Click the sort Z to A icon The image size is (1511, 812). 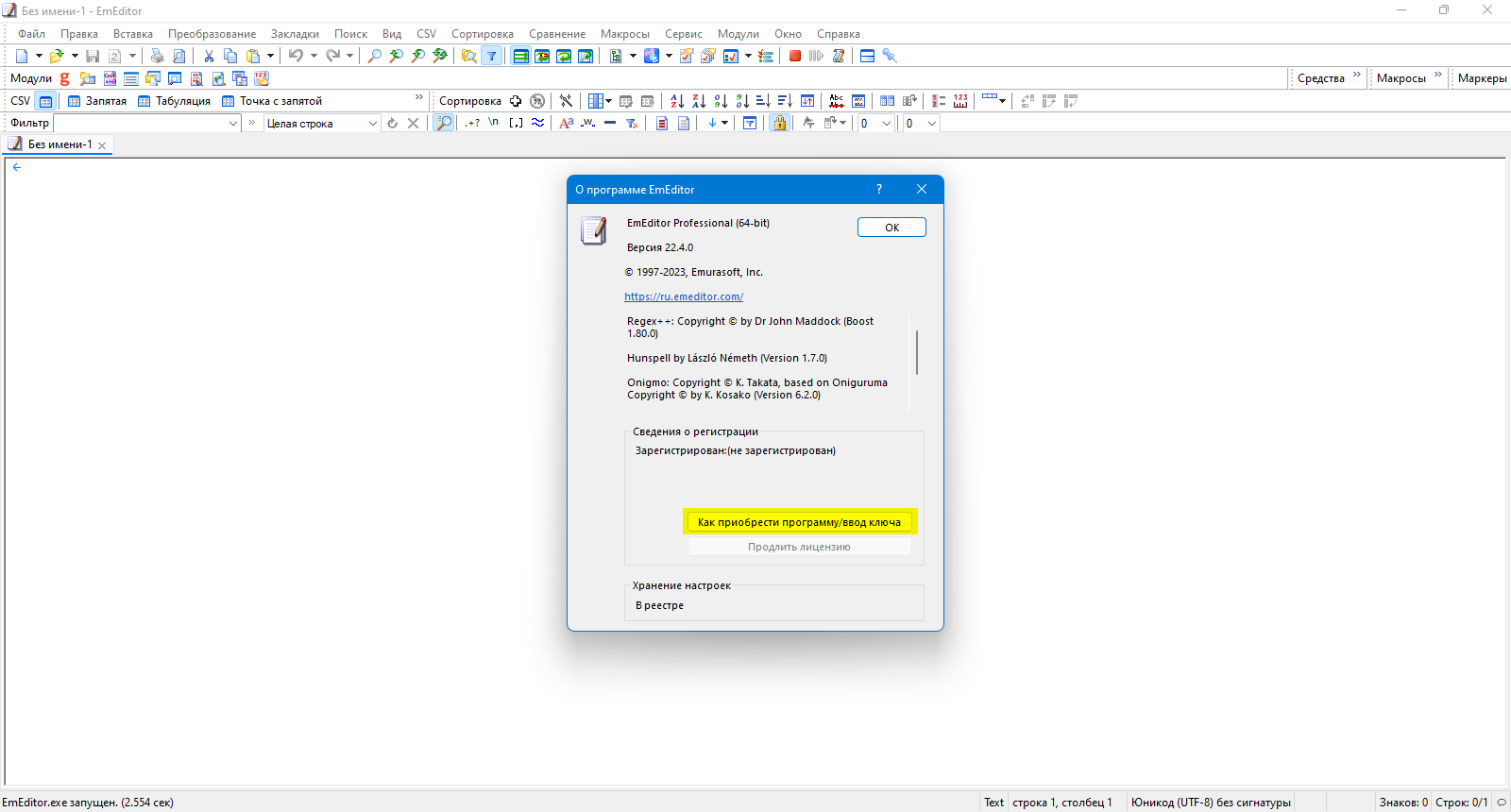(x=699, y=101)
